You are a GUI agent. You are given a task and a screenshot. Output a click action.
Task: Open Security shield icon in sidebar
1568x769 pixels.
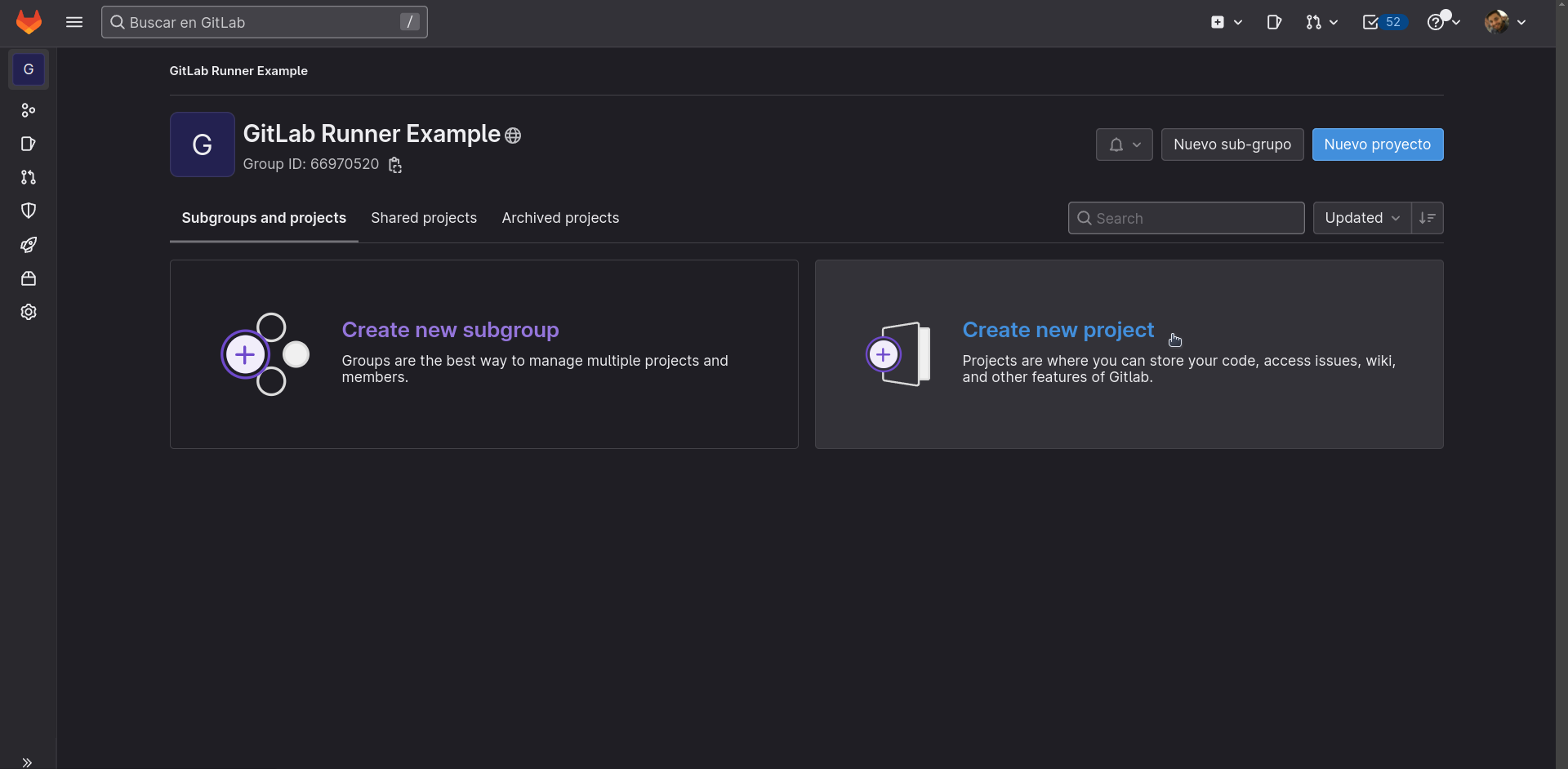pos(29,211)
